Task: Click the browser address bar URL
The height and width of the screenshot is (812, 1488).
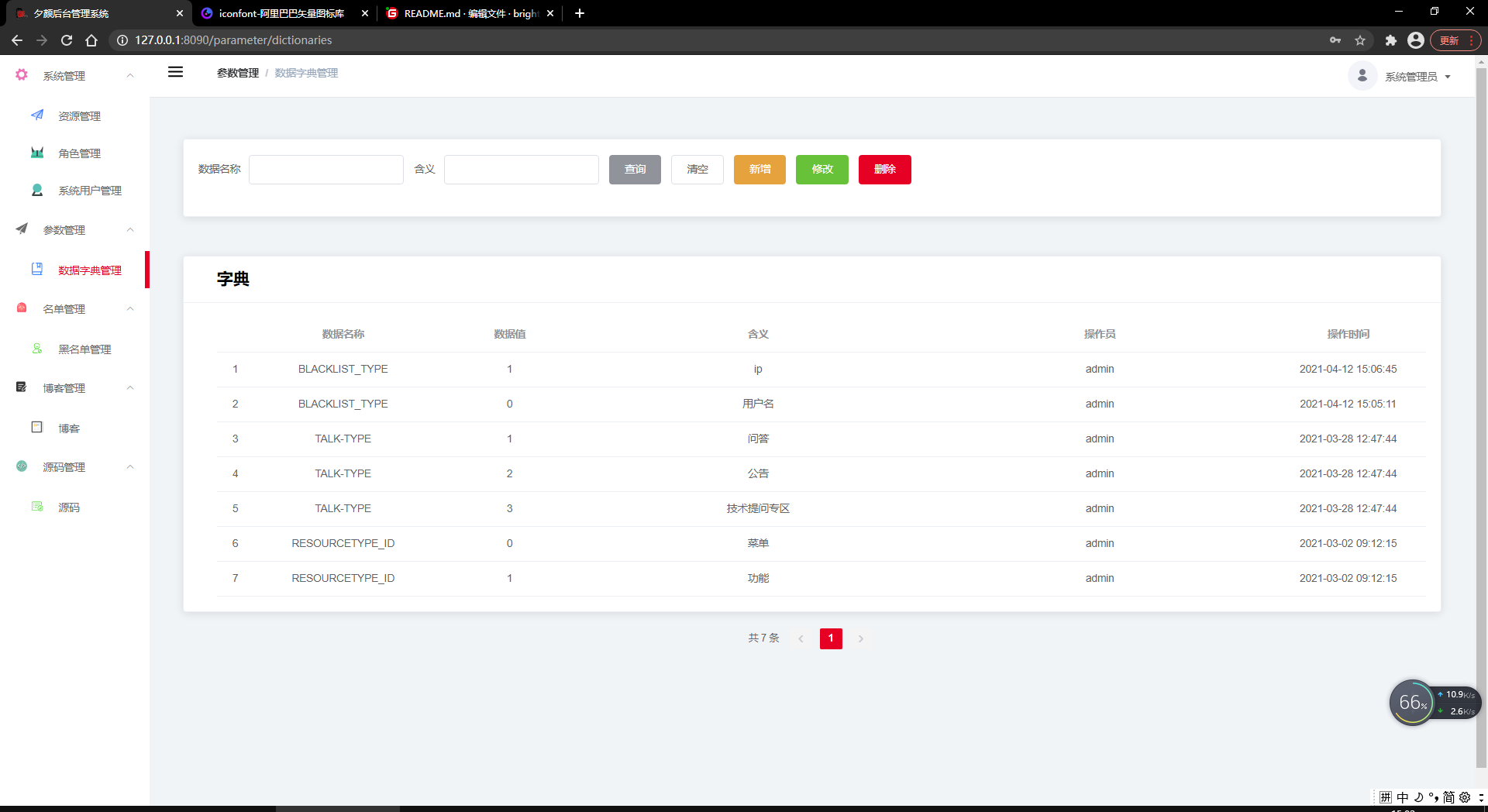Action: [x=233, y=40]
